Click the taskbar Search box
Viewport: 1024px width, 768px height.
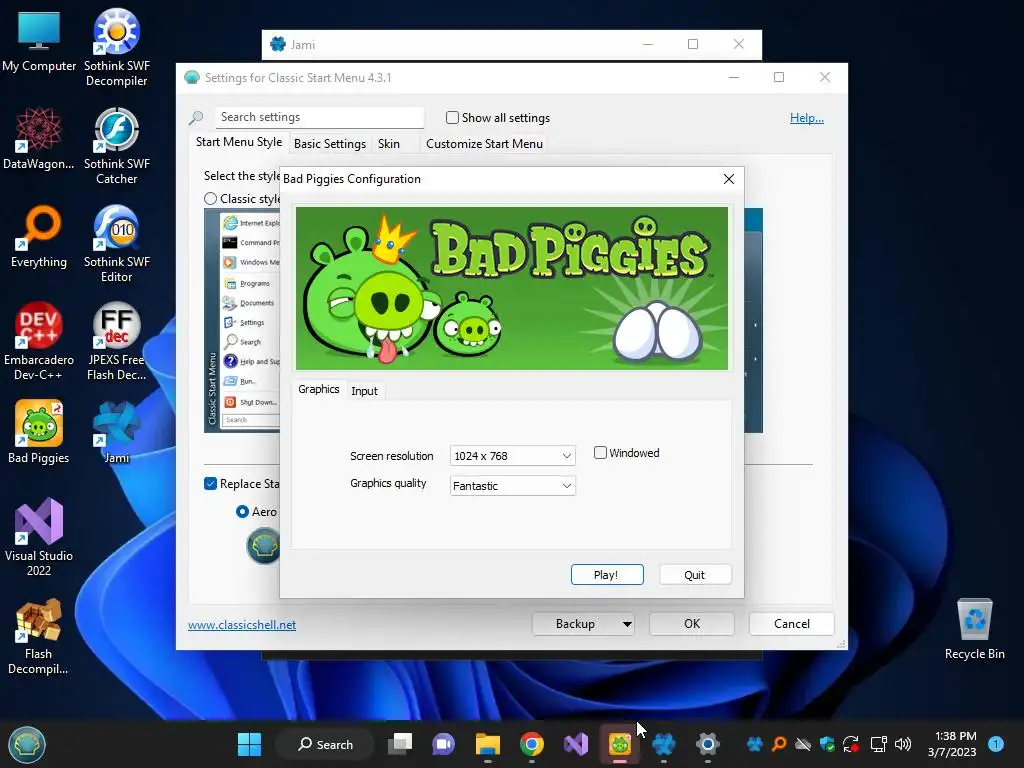325,744
